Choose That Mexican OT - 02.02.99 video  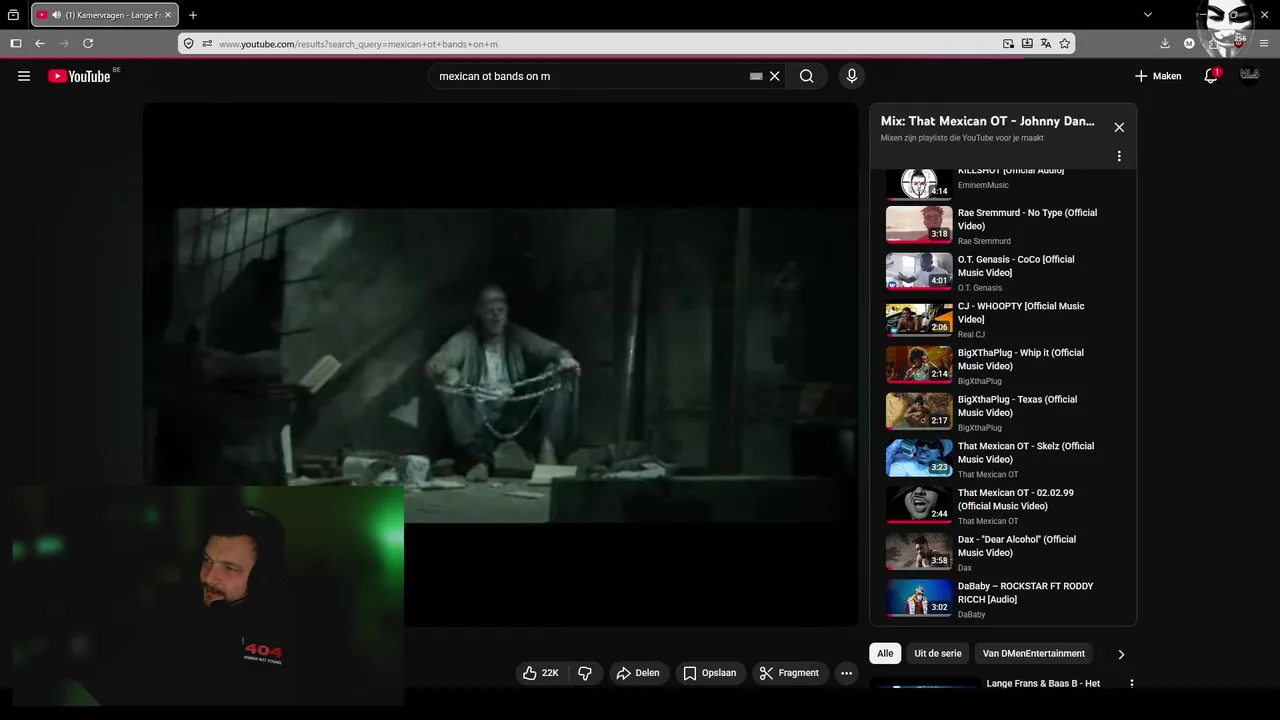click(1003, 505)
